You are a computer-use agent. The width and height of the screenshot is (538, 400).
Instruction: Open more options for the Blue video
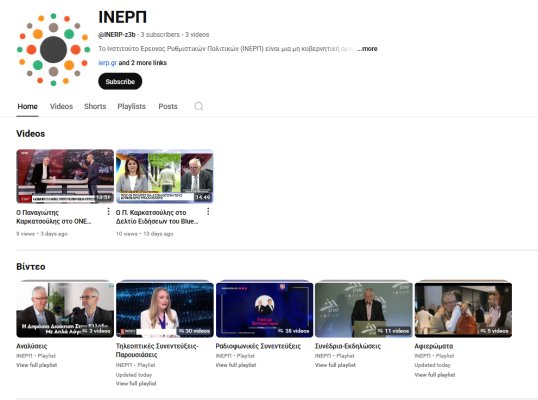[x=208, y=212]
